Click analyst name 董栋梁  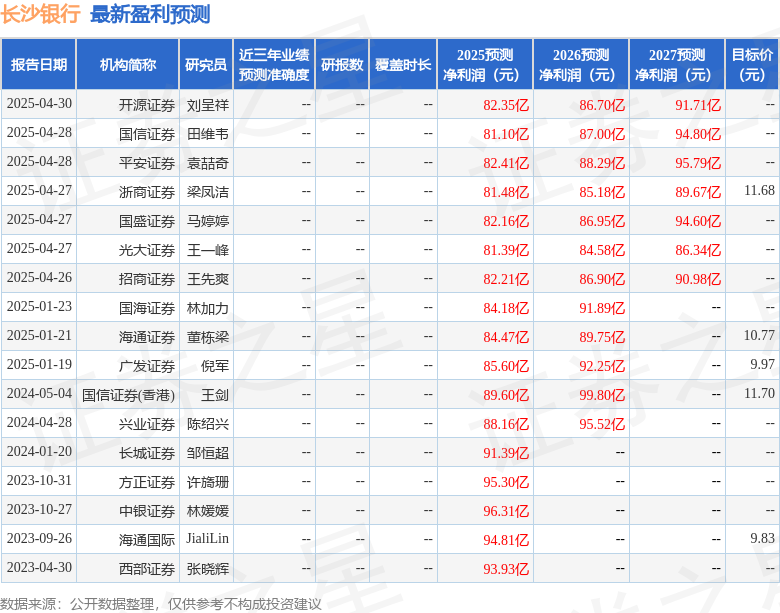point(208,337)
